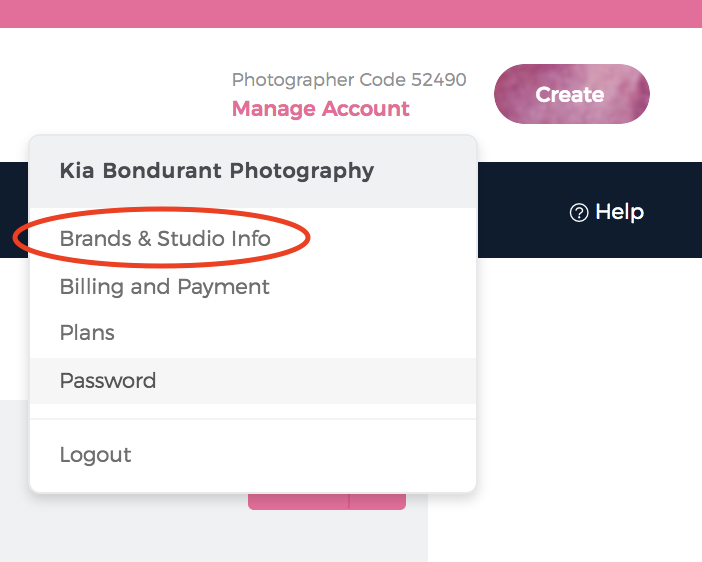
Task: Click the dark navy bar right of Help
Action: 675,210
